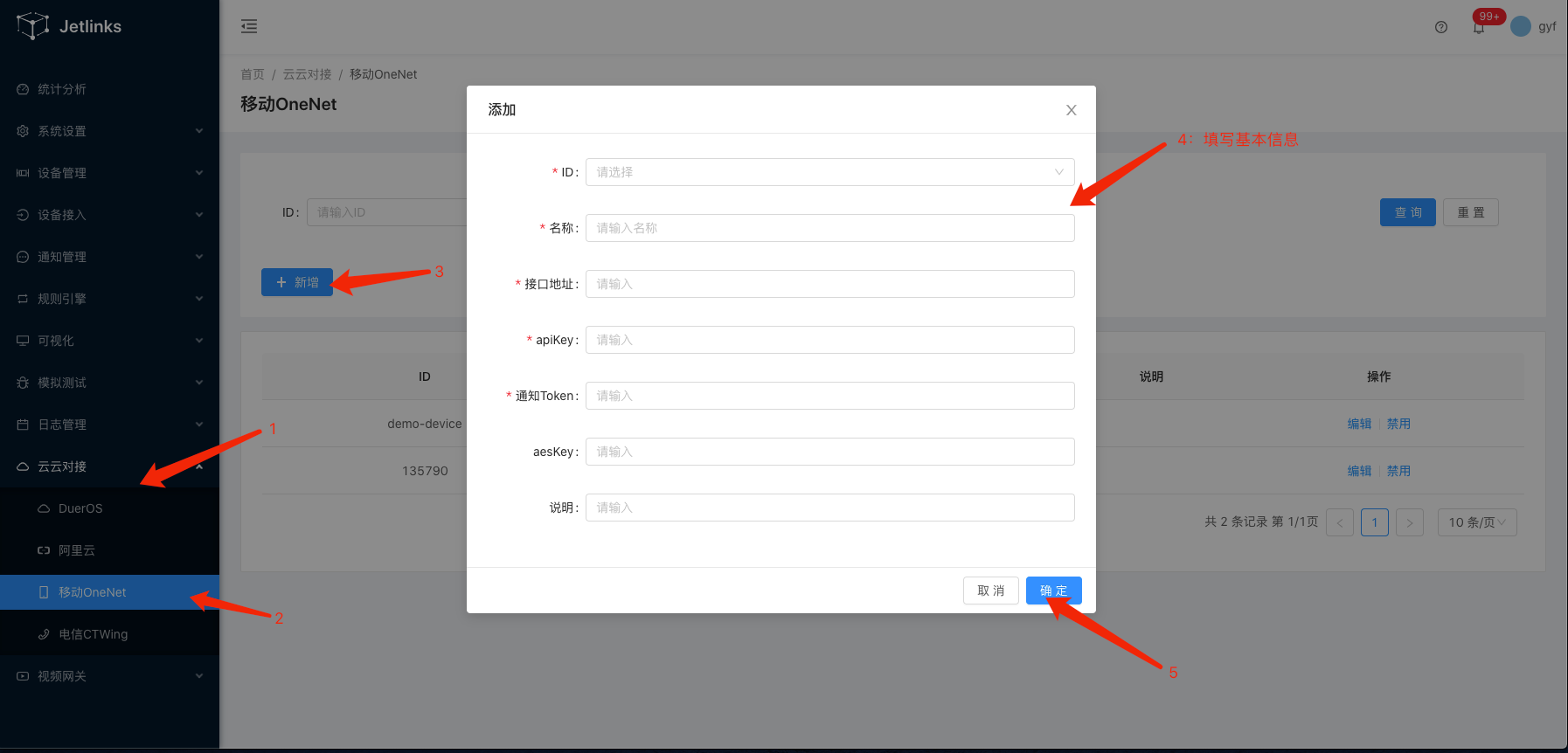
Task: Click the Jetlinks logo icon
Action: tap(32, 26)
